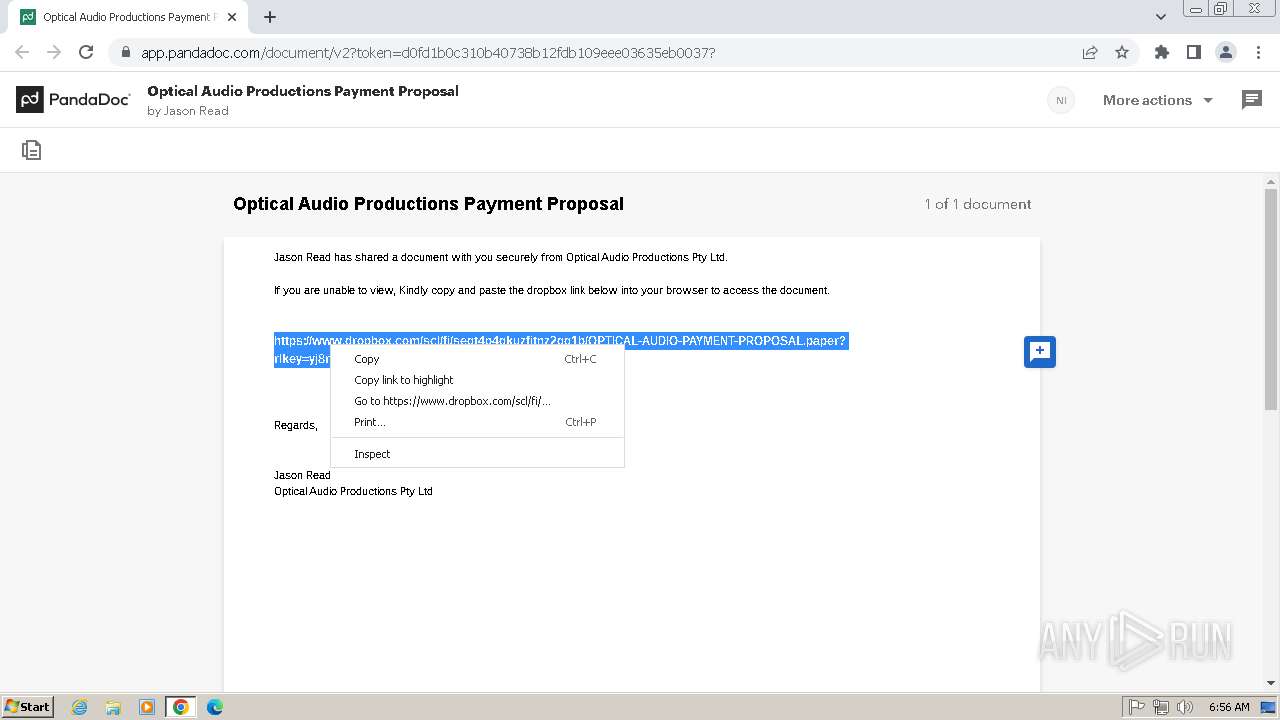Open File Explorer from the taskbar

pos(113,707)
